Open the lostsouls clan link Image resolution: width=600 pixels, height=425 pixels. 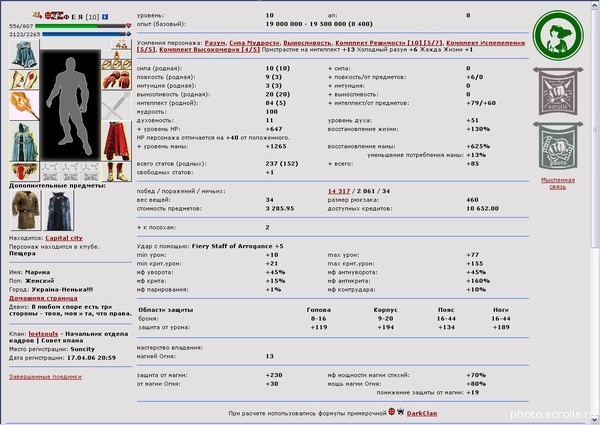pos(43,334)
